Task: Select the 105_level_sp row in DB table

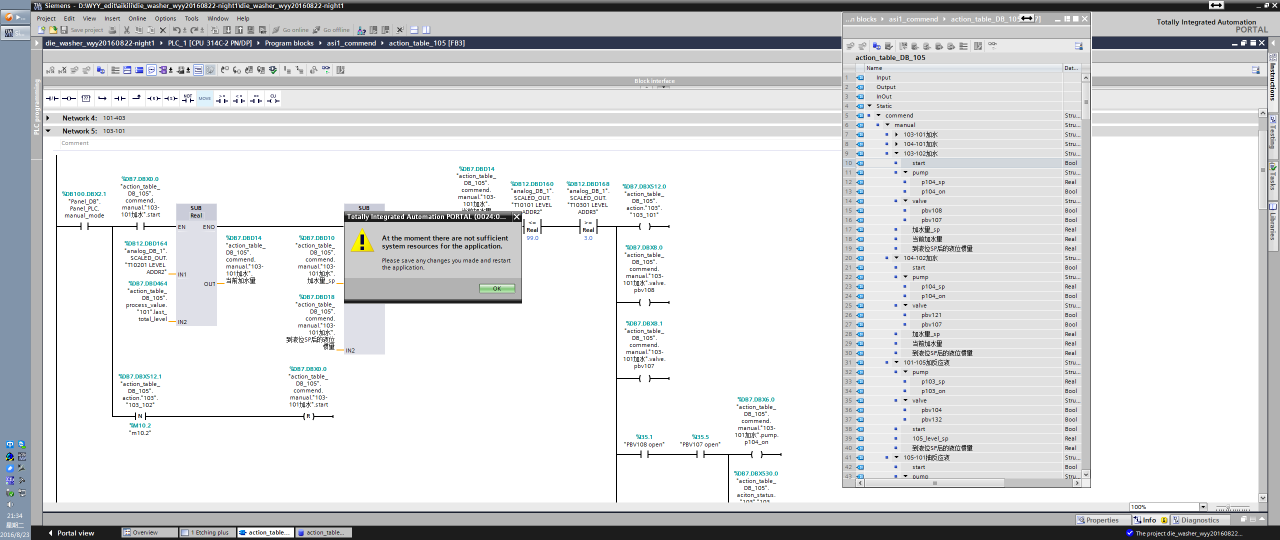Action: pos(961,438)
